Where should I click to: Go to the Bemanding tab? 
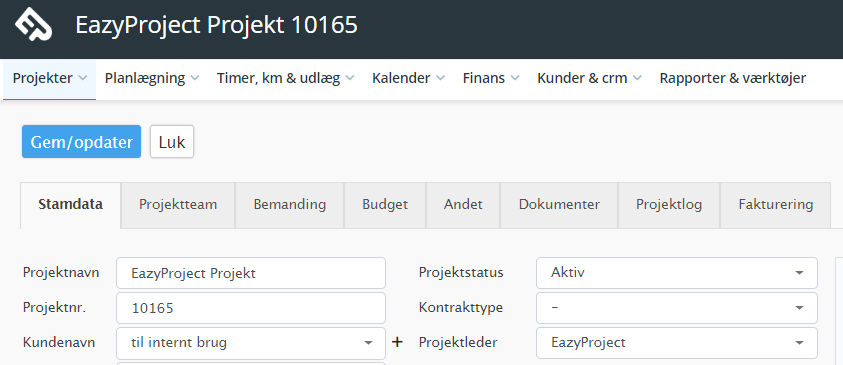point(290,205)
